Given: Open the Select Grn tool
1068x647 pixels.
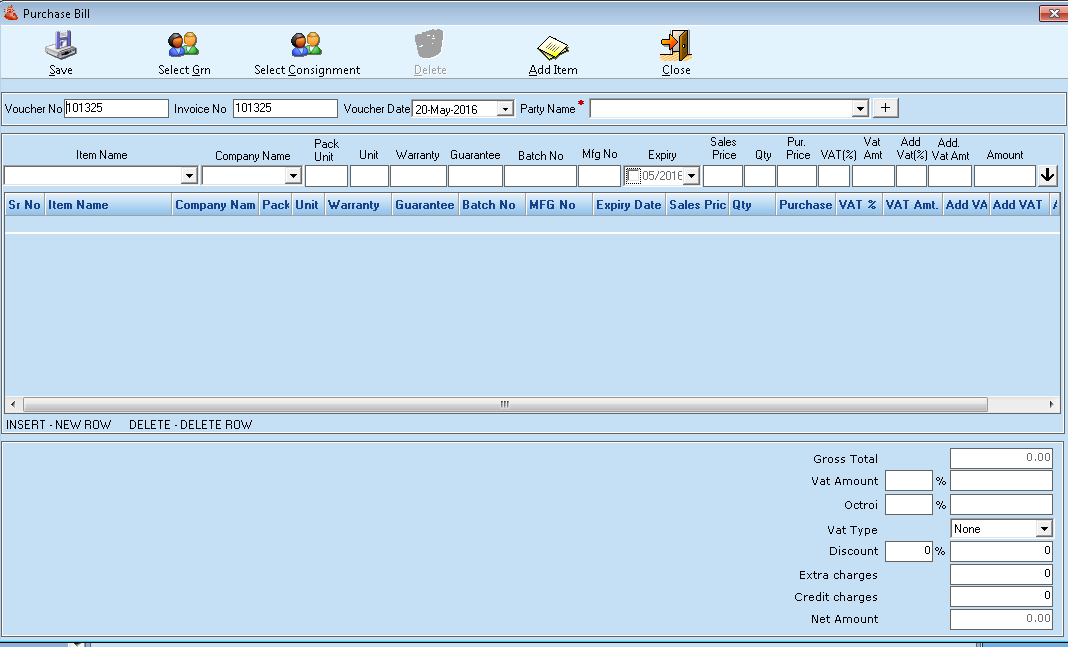Looking at the screenshot, I should 184,50.
